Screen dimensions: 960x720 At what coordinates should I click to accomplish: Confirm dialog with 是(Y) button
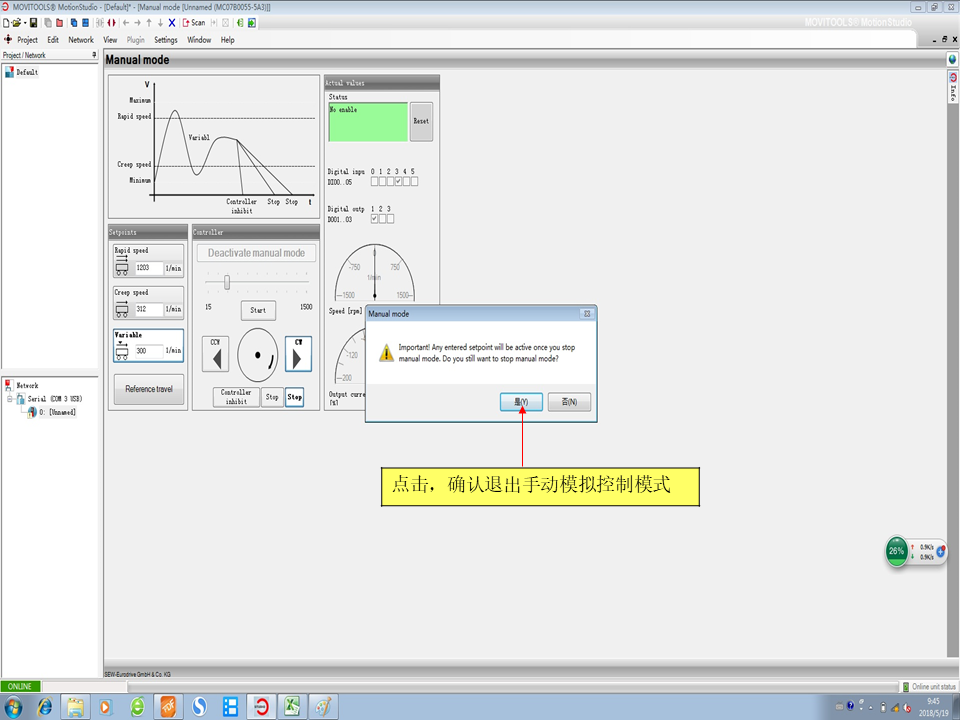tap(521, 402)
